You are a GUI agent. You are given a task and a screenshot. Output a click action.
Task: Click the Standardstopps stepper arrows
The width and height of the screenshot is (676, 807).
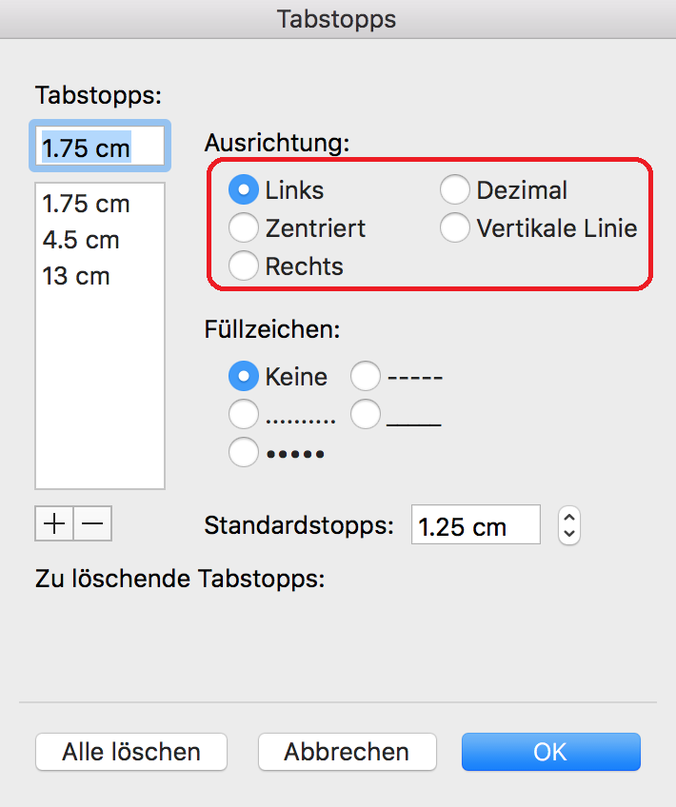click(569, 525)
